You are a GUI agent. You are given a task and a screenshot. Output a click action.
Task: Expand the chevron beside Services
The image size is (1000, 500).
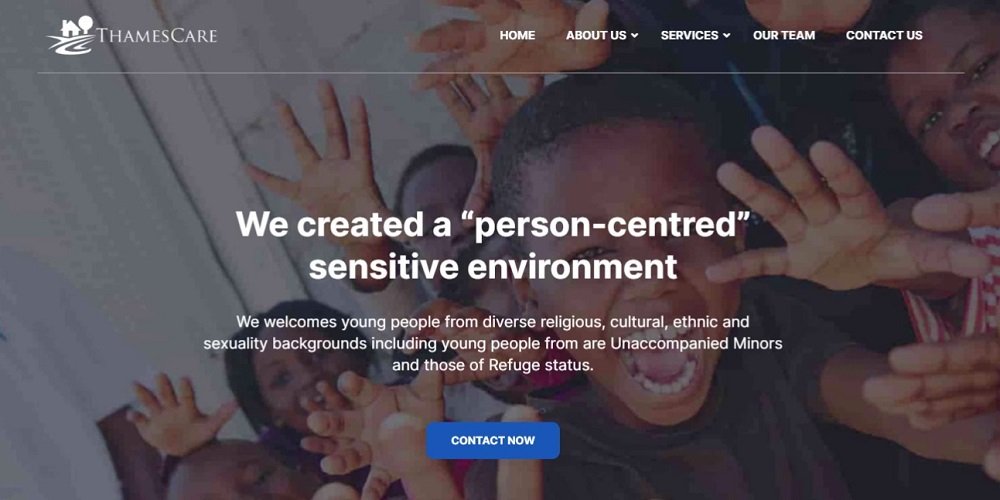[x=726, y=36]
